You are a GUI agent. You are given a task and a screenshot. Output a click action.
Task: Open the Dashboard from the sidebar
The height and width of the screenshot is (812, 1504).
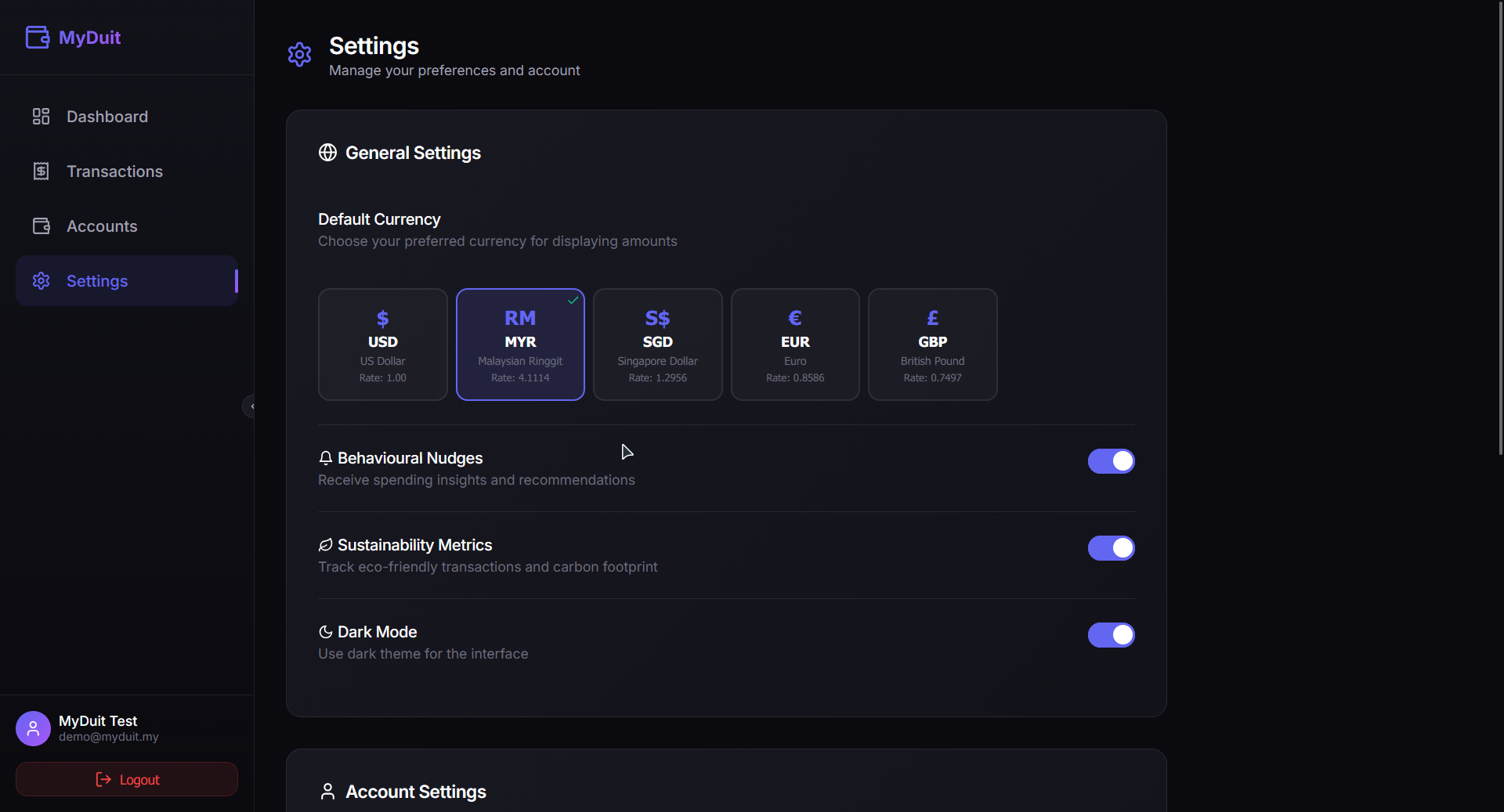[107, 116]
